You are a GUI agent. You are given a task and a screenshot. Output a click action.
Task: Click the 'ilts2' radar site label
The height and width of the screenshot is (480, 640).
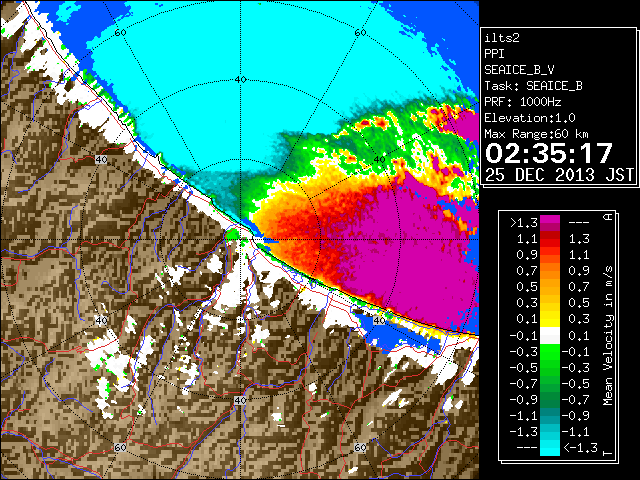coord(502,38)
